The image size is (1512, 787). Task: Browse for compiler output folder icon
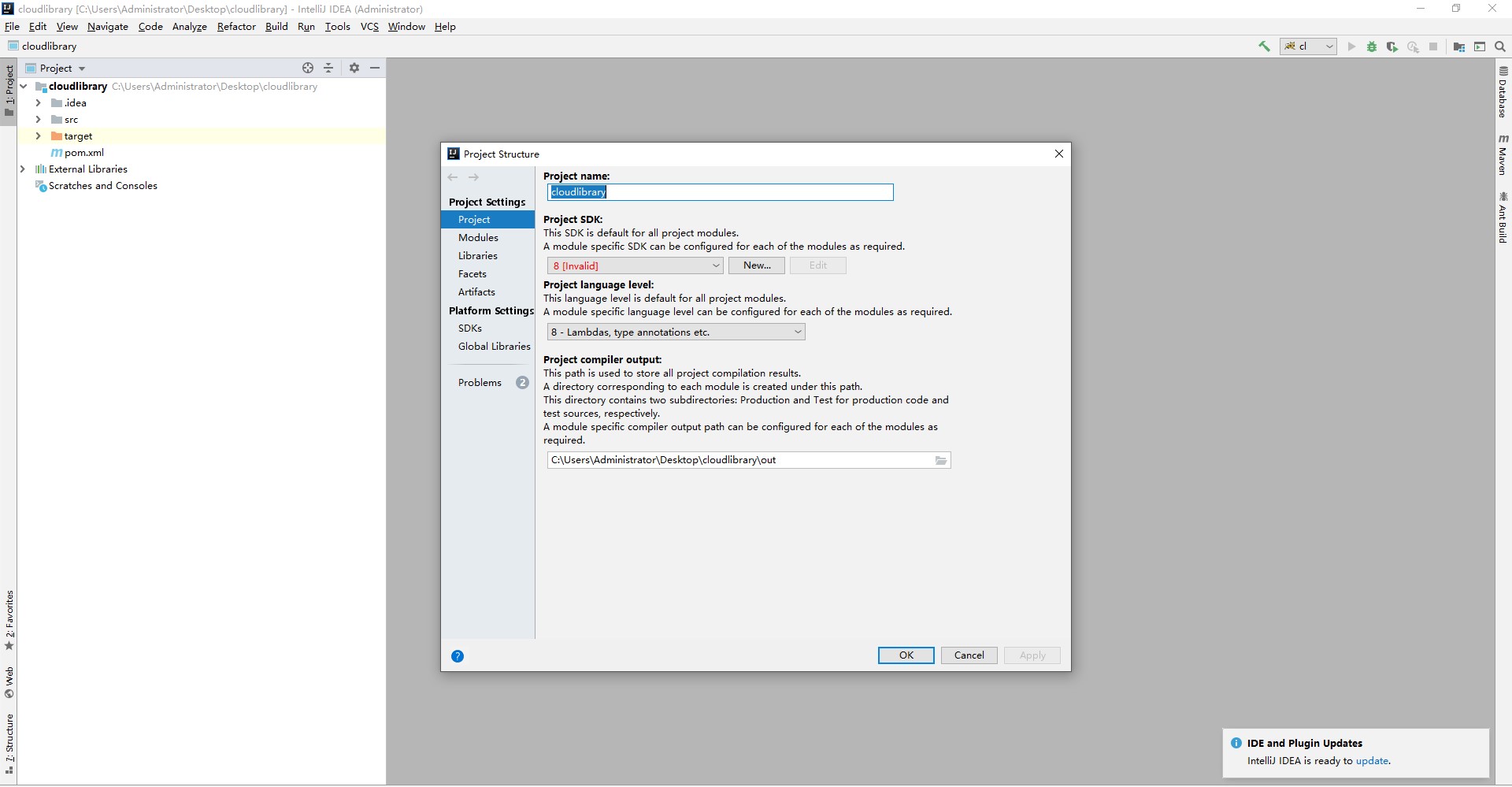(941, 460)
